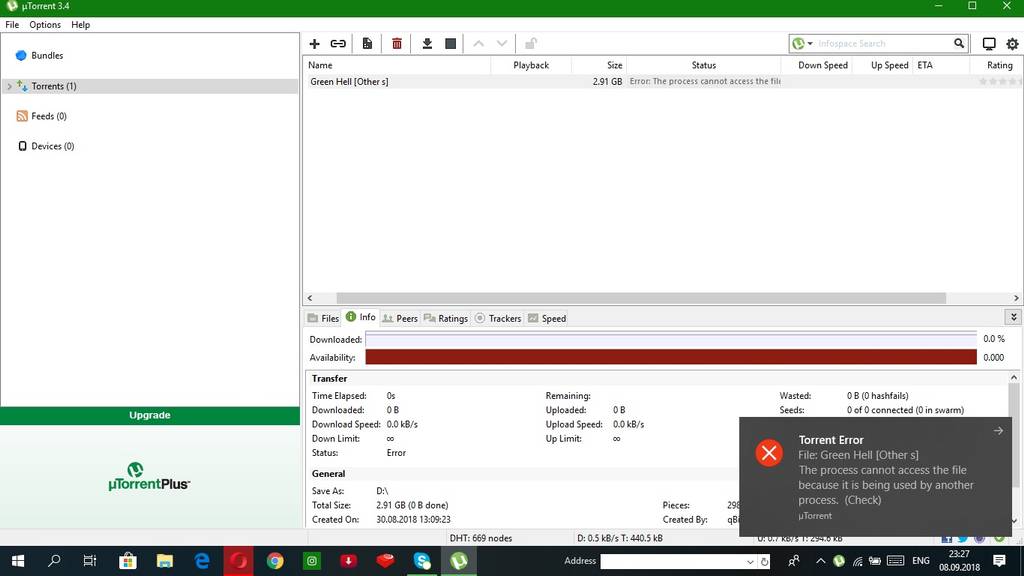
Task: Open preferences with the gear icon
Action: point(1012,44)
